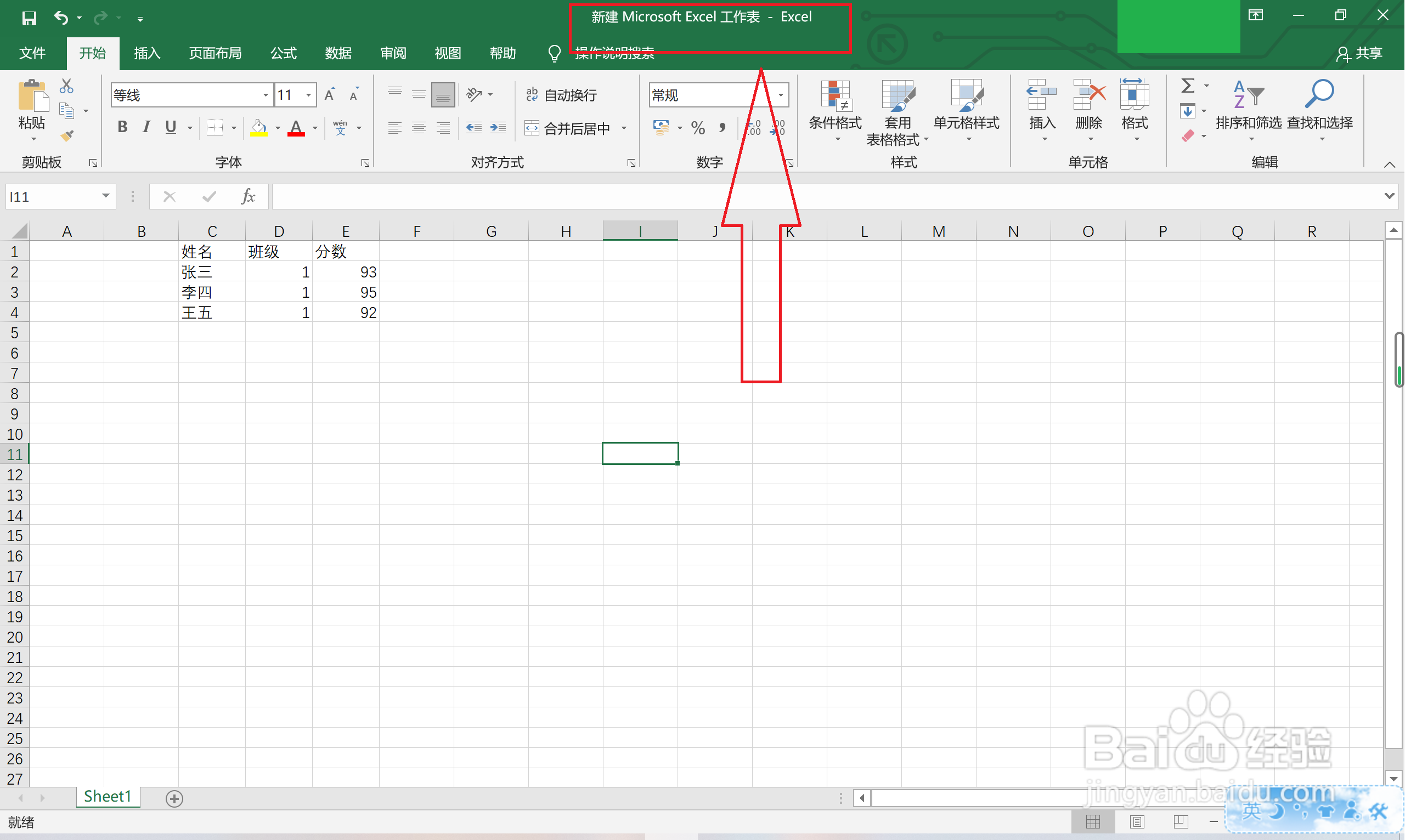Toggle bottom vertical alignment
Image resolution: width=1411 pixels, height=840 pixels.
point(444,95)
